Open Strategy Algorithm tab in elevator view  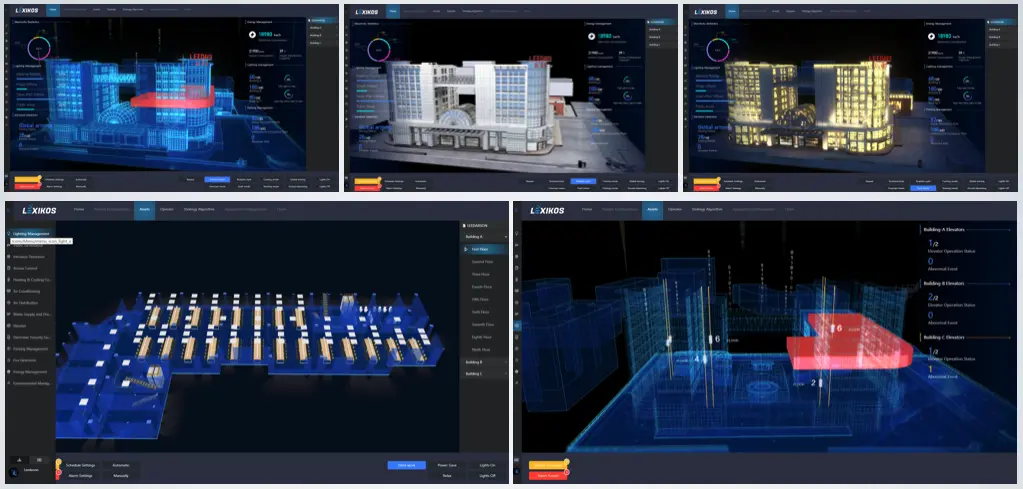coord(705,210)
